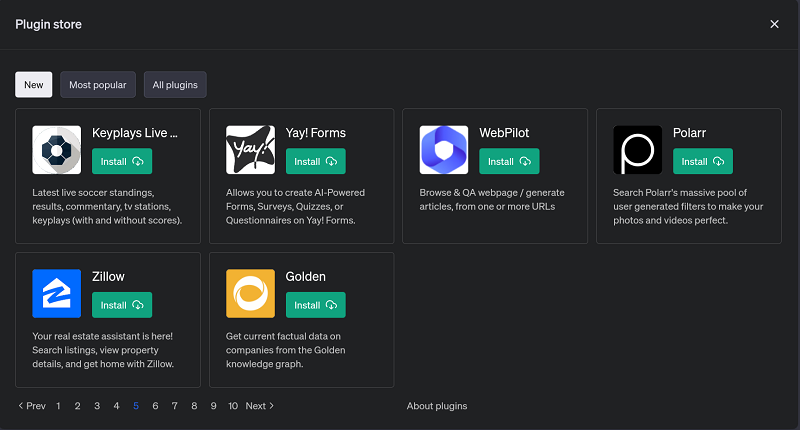Click the Golden plugin title
The image size is (800, 430).
[x=306, y=277]
